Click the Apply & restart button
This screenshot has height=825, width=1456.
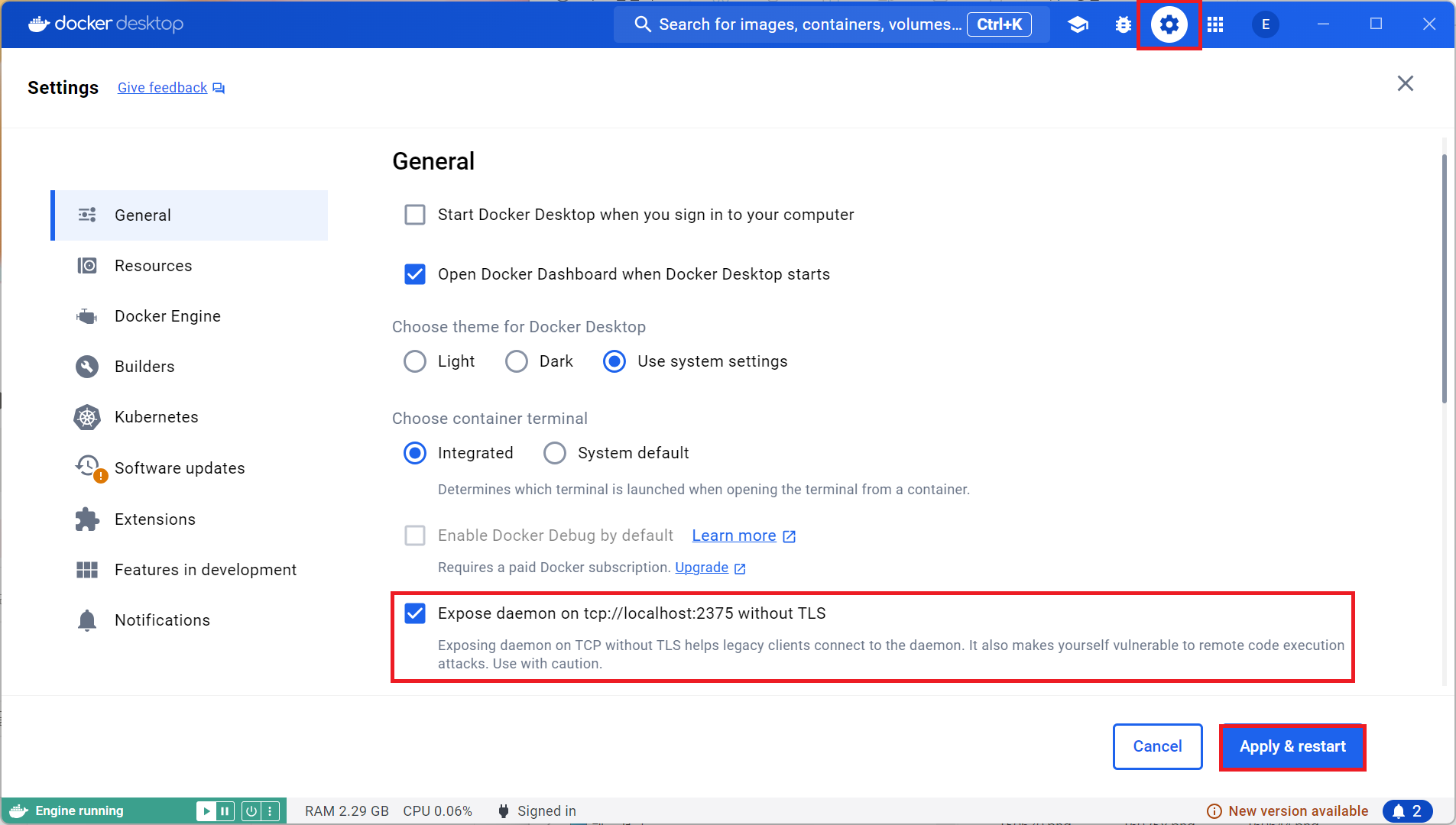(x=1292, y=746)
